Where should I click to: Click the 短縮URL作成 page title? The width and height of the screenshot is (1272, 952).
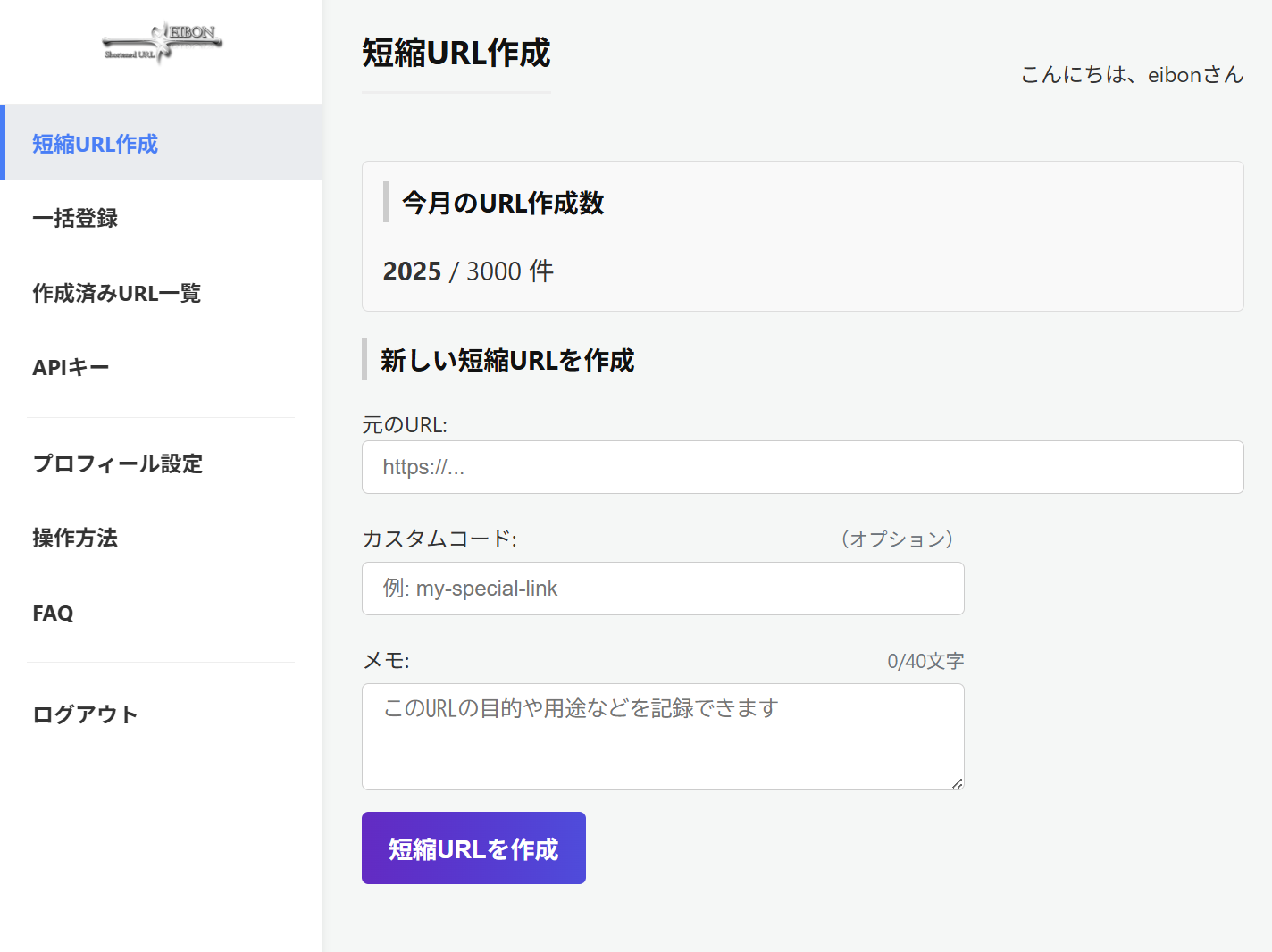pyautogui.click(x=456, y=54)
